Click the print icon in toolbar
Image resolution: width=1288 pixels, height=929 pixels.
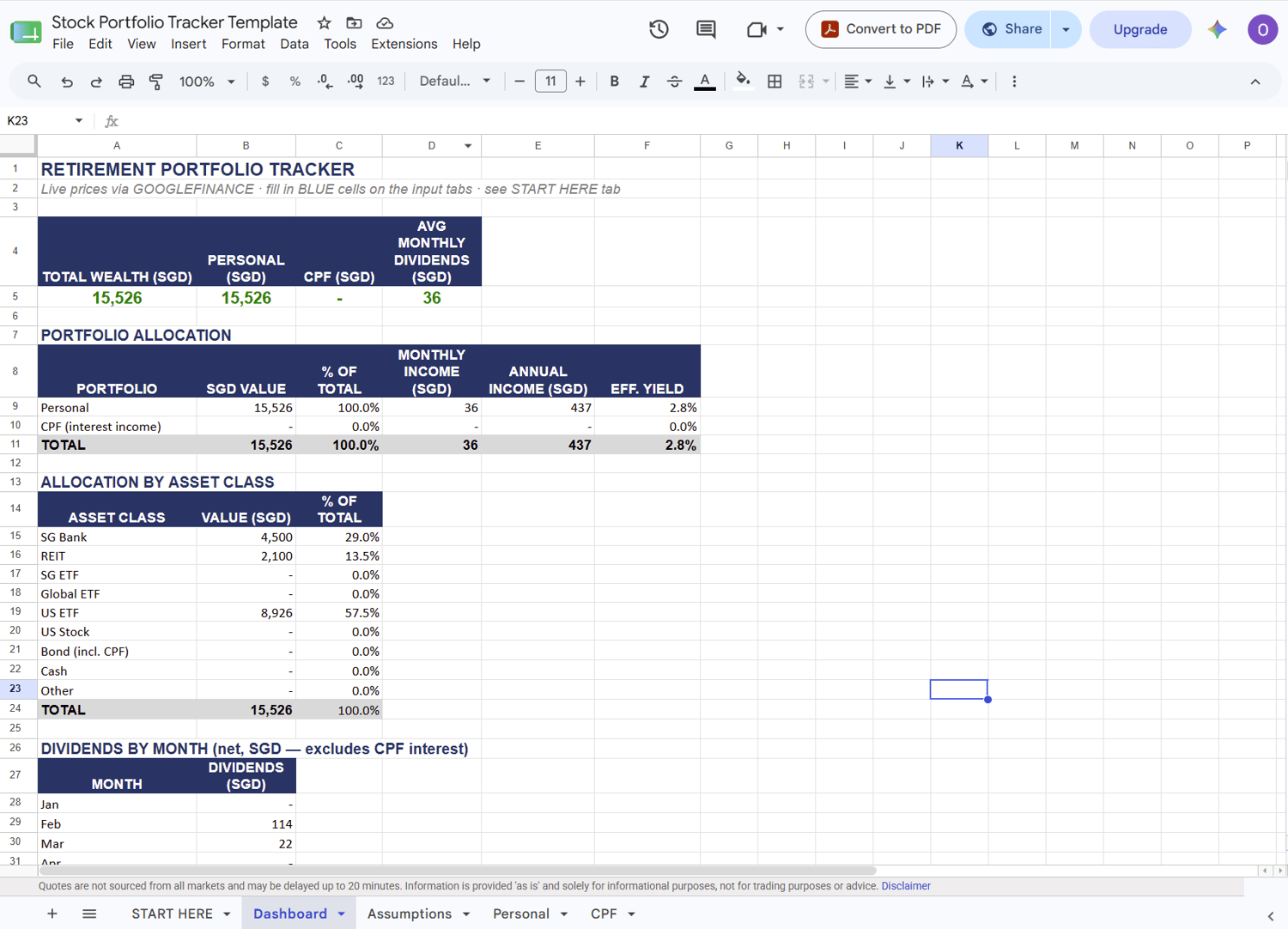[126, 82]
